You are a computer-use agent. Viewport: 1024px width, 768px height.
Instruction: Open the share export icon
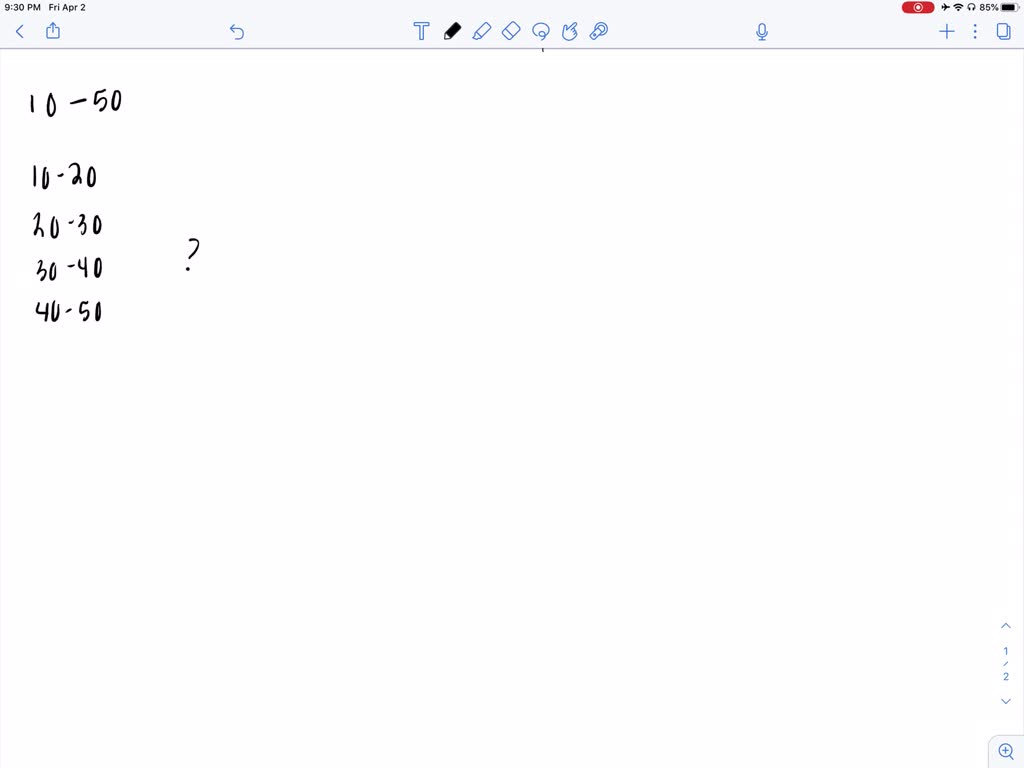point(53,31)
